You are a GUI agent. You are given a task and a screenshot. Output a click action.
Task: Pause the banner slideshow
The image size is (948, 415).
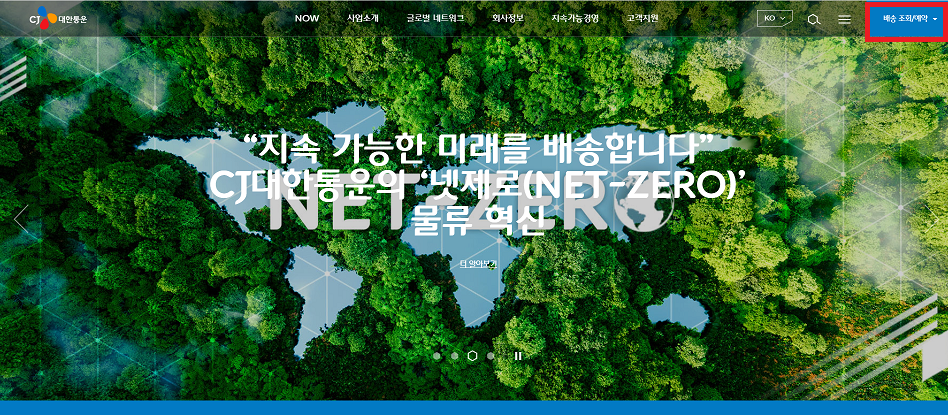coord(518,356)
